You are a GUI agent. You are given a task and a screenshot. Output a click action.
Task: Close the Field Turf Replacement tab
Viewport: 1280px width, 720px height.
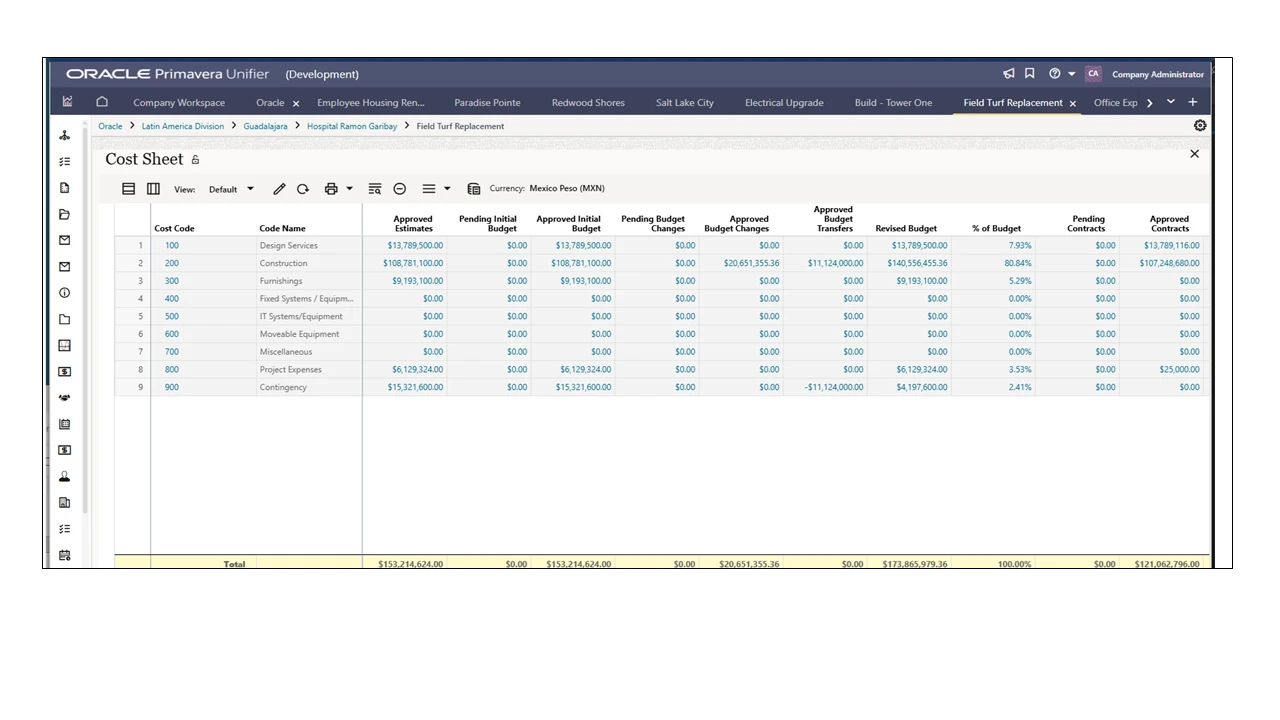pyautogui.click(x=1073, y=104)
